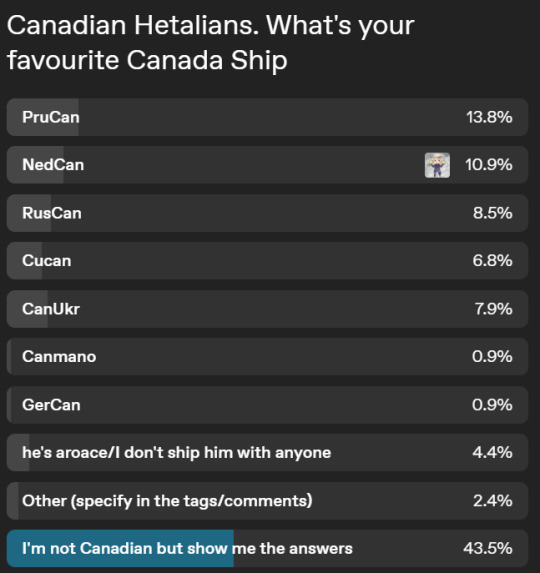Click the blue 43.5% result bar

[x=120, y=549]
